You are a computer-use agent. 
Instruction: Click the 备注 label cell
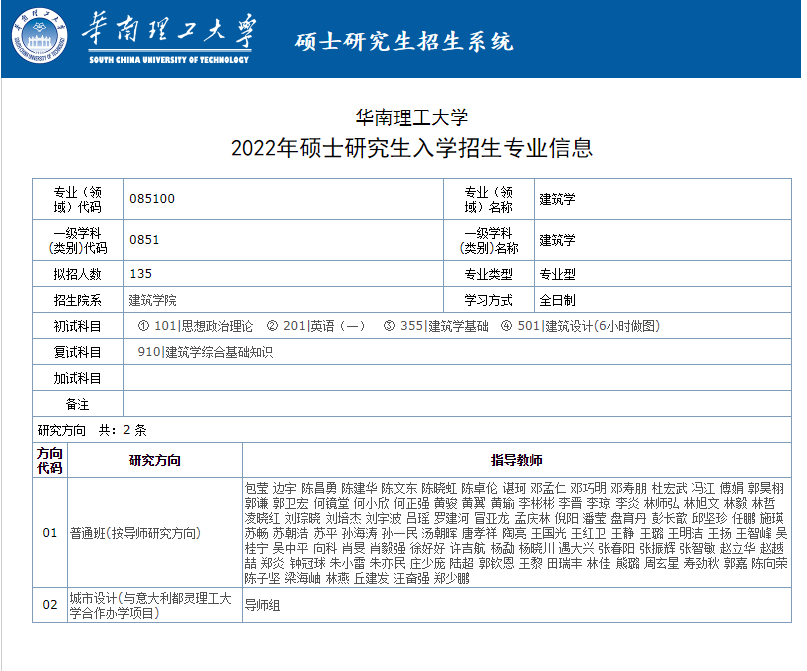(78, 404)
